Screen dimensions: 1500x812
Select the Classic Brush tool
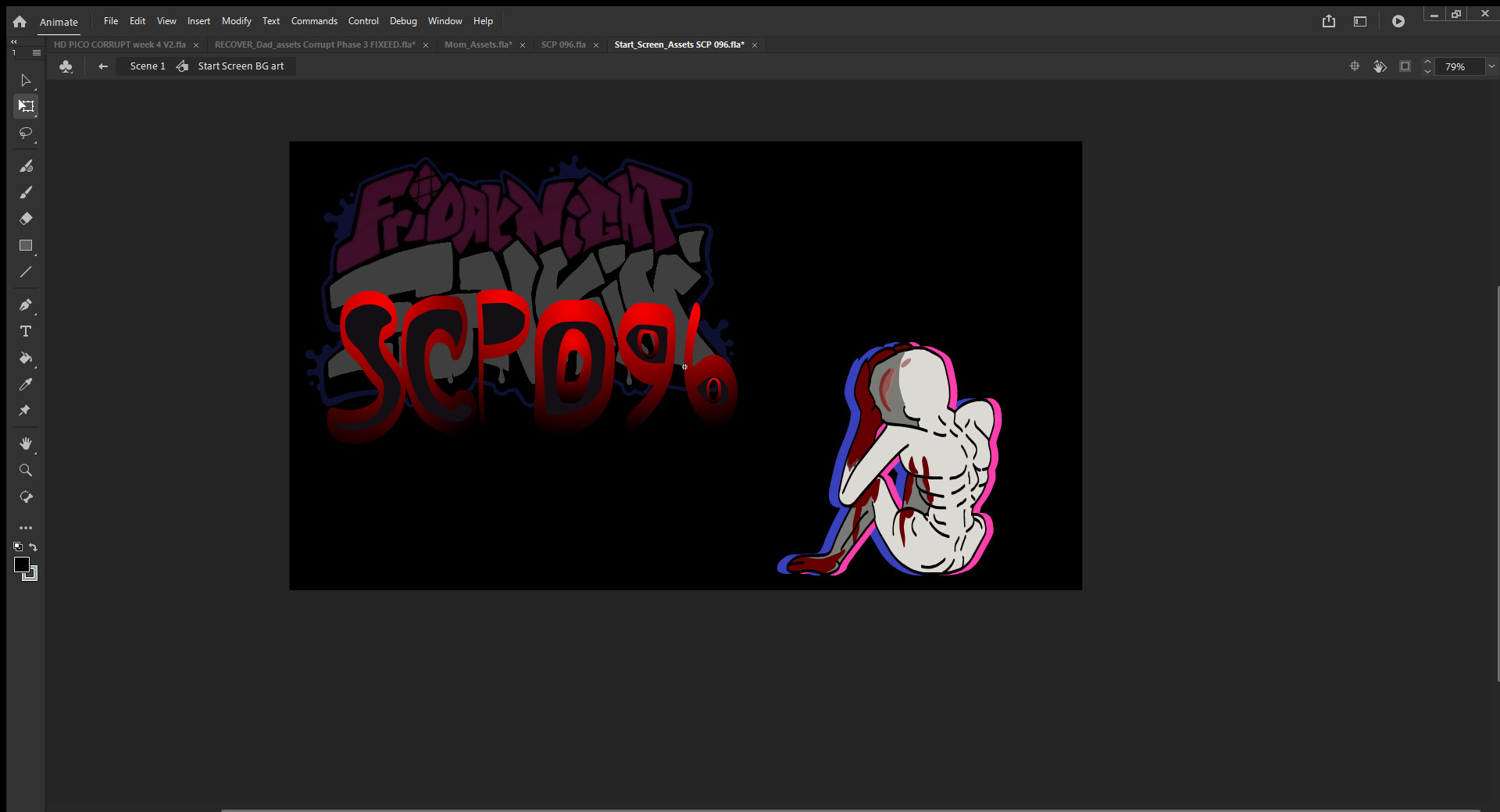[26, 193]
